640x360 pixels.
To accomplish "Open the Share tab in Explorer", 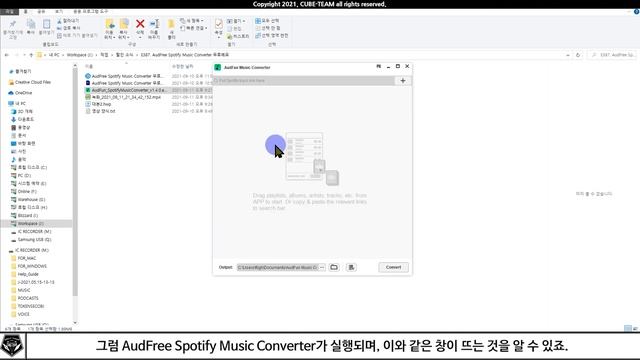I will coord(41,11).
